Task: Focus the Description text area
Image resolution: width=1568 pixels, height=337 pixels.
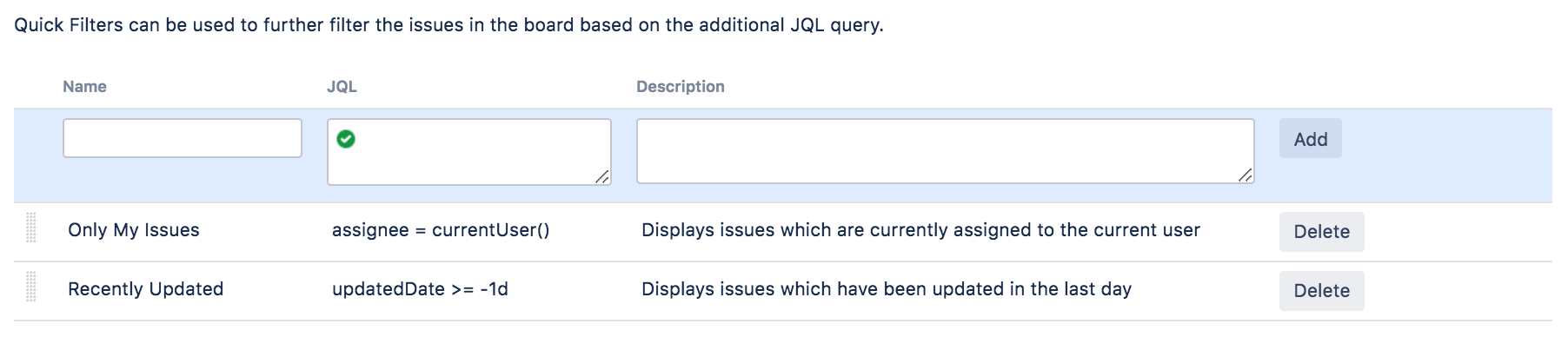Action: 946,151
